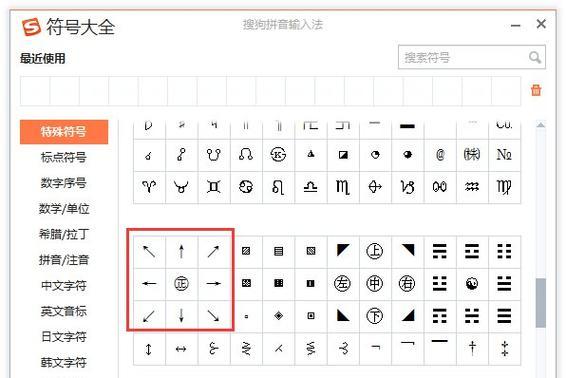Image resolution: width=566 pixels, height=378 pixels.
Task: Insert the downward arrow symbol
Action: [182, 316]
